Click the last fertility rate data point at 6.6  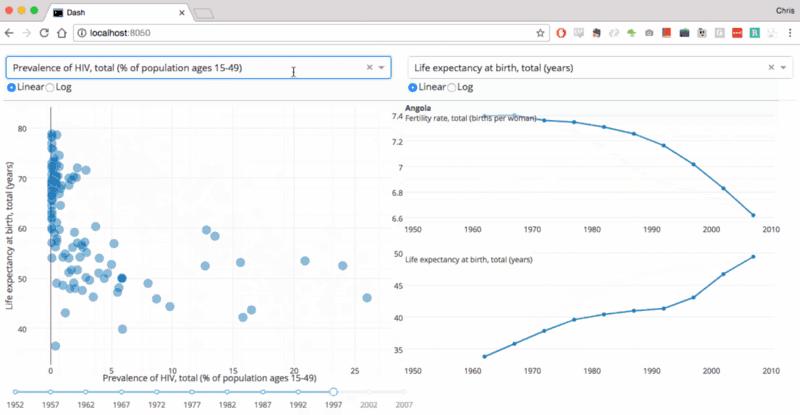pyautogui.click(x=754, y=215)
